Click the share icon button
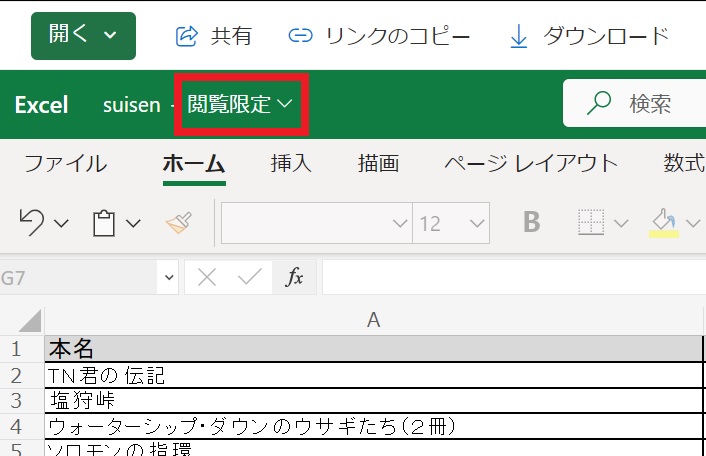 (186, 36)
